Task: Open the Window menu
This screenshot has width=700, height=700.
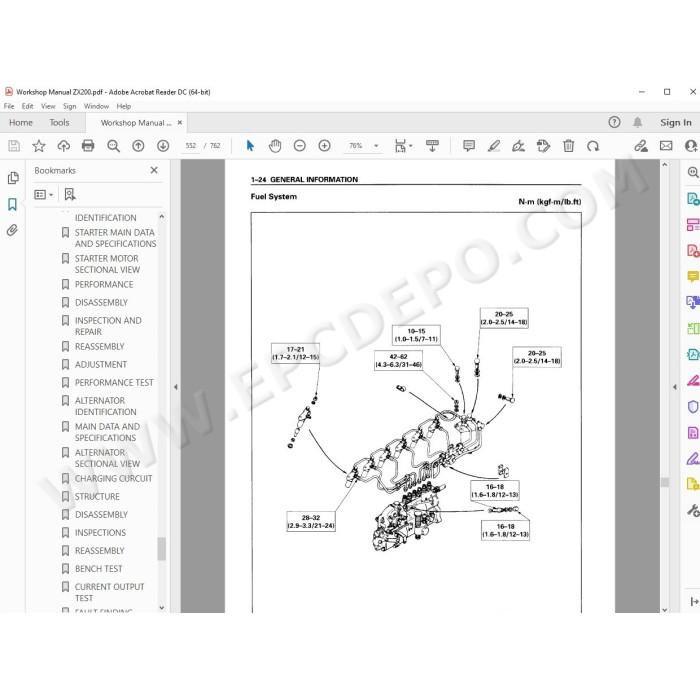Action: tap(96, 106)
